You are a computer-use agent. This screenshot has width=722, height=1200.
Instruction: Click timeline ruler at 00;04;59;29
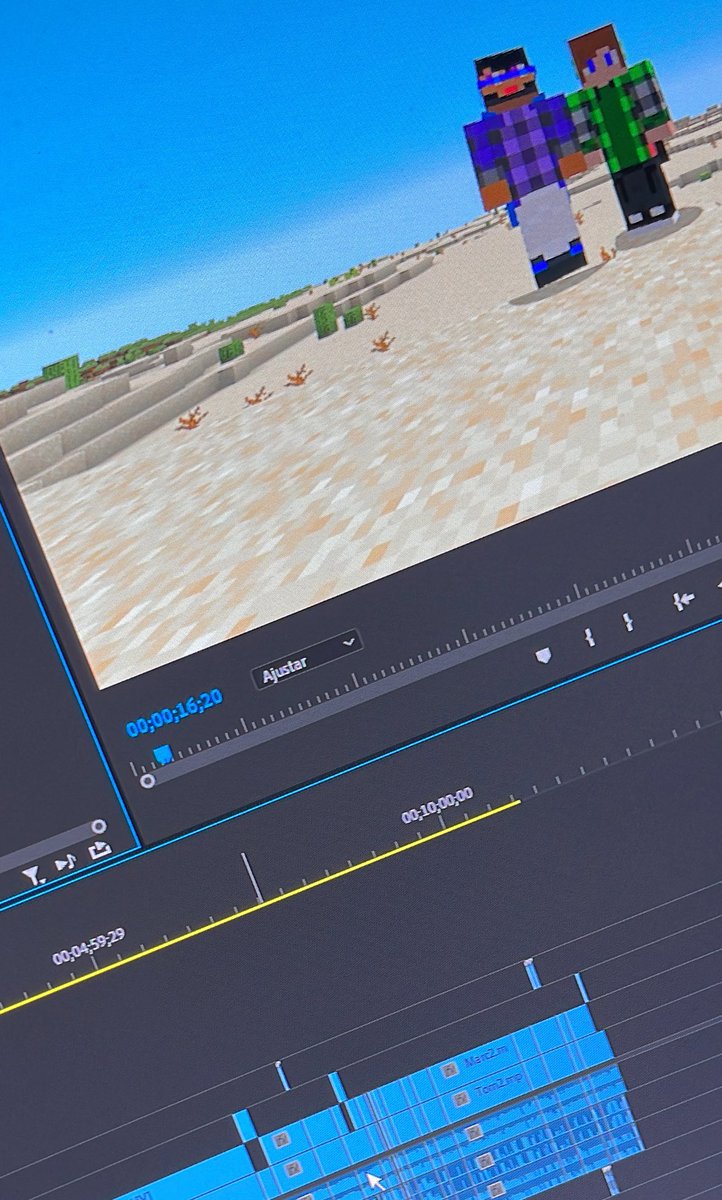click(89, 947)
